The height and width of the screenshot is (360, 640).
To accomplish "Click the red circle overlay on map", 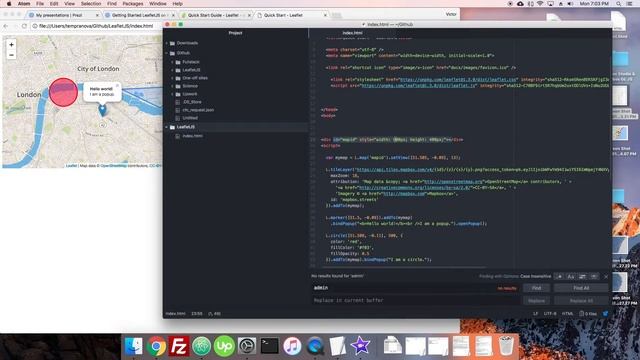I will [63, 92].
